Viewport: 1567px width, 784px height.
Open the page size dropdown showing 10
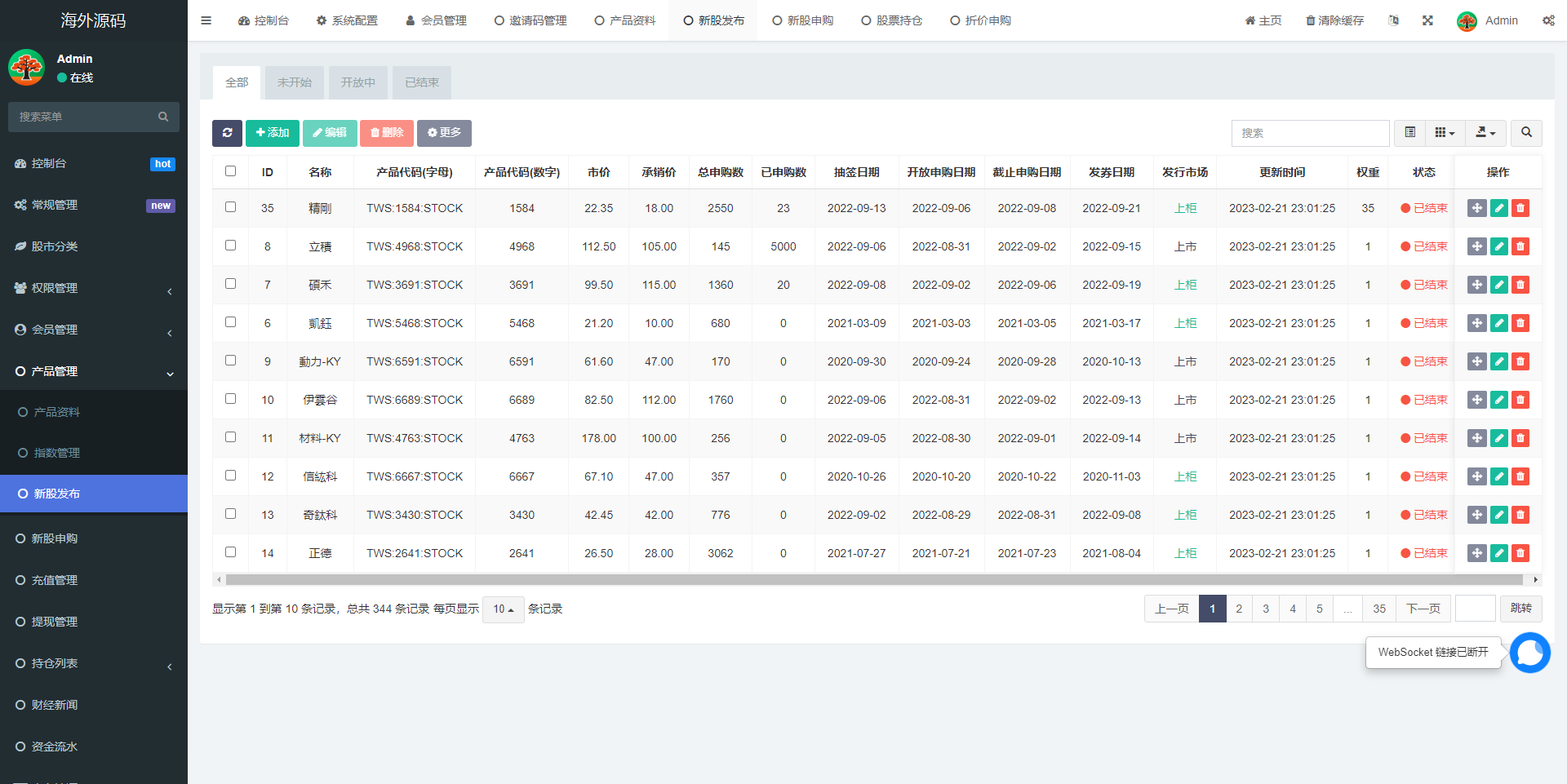(503, 609)
